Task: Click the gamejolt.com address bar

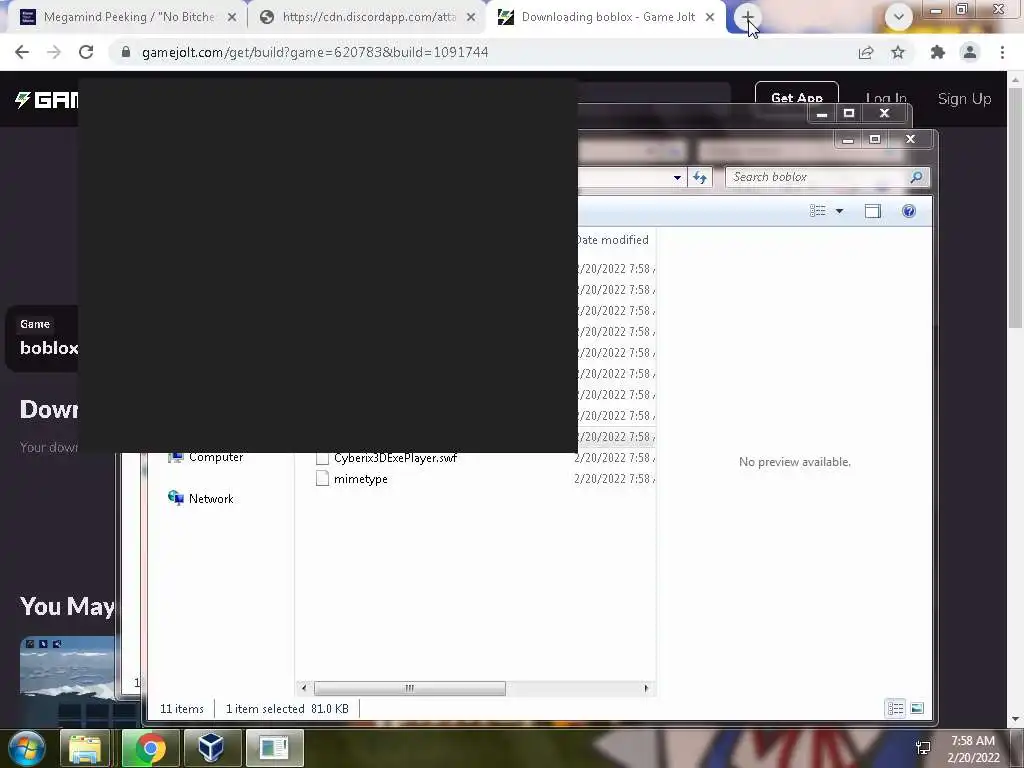Action: 483,52
